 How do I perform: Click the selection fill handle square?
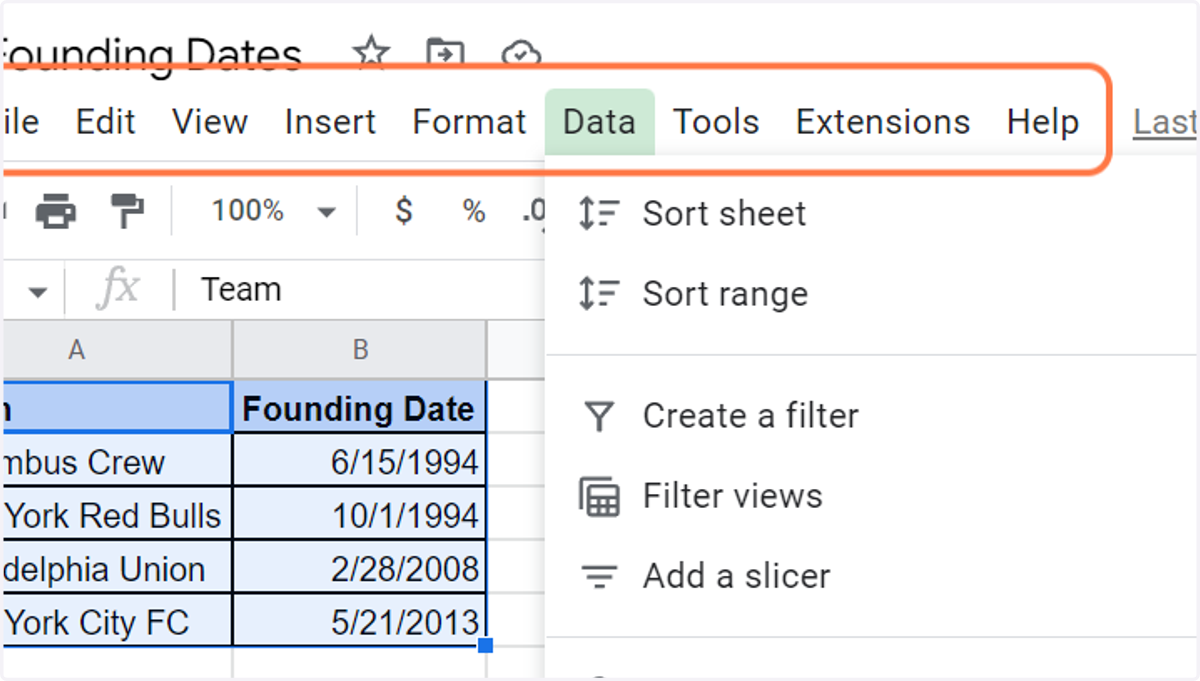coord(485,646)
